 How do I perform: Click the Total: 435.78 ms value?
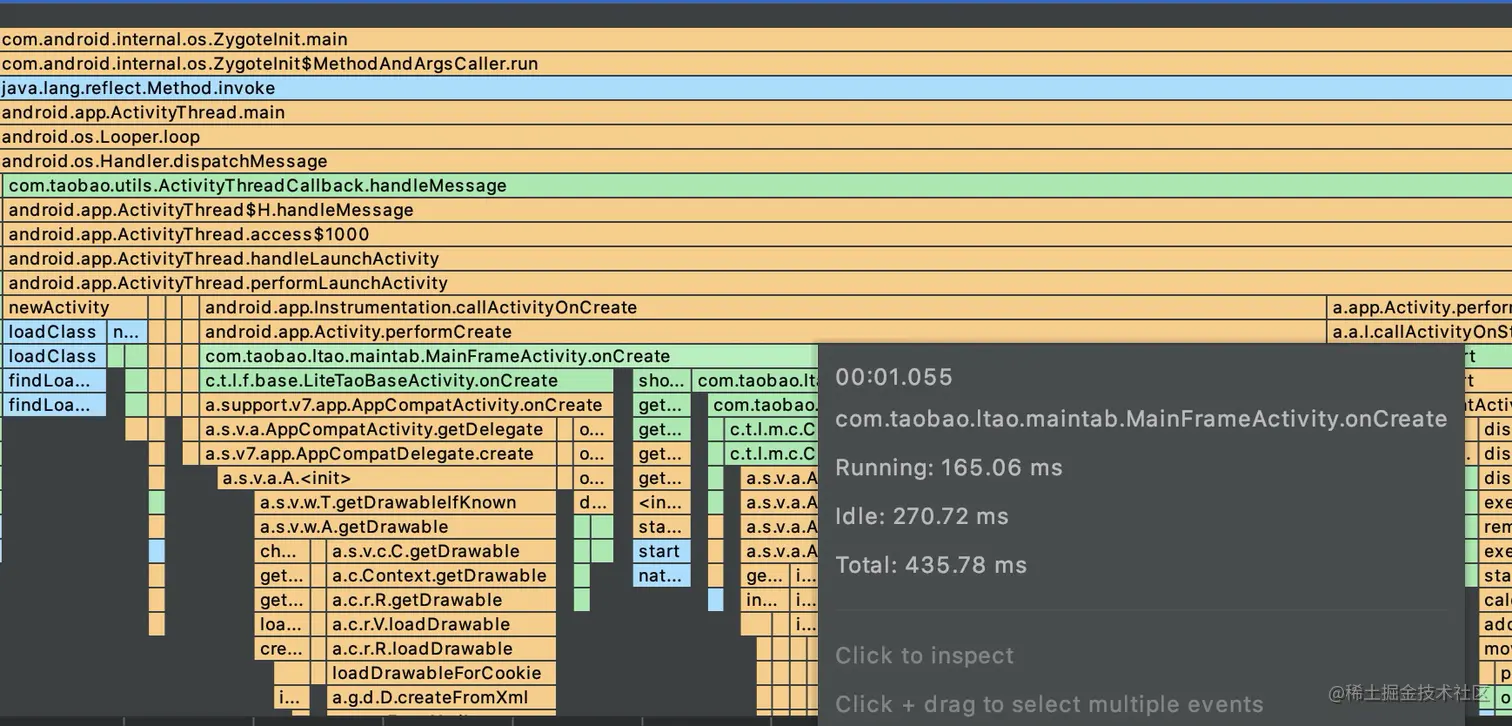click(931, 565)
